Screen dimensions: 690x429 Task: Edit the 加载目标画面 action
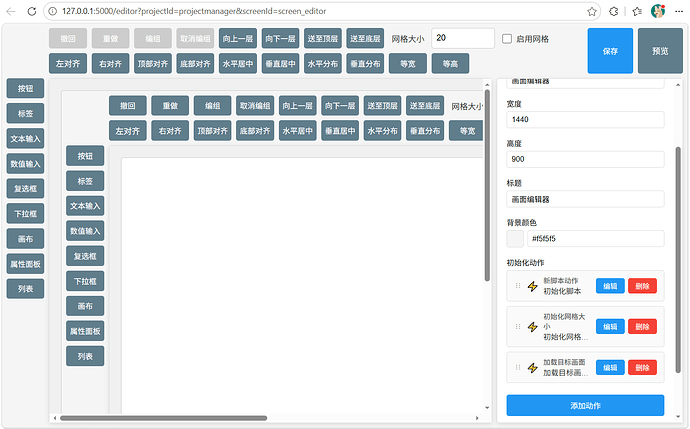610,367
